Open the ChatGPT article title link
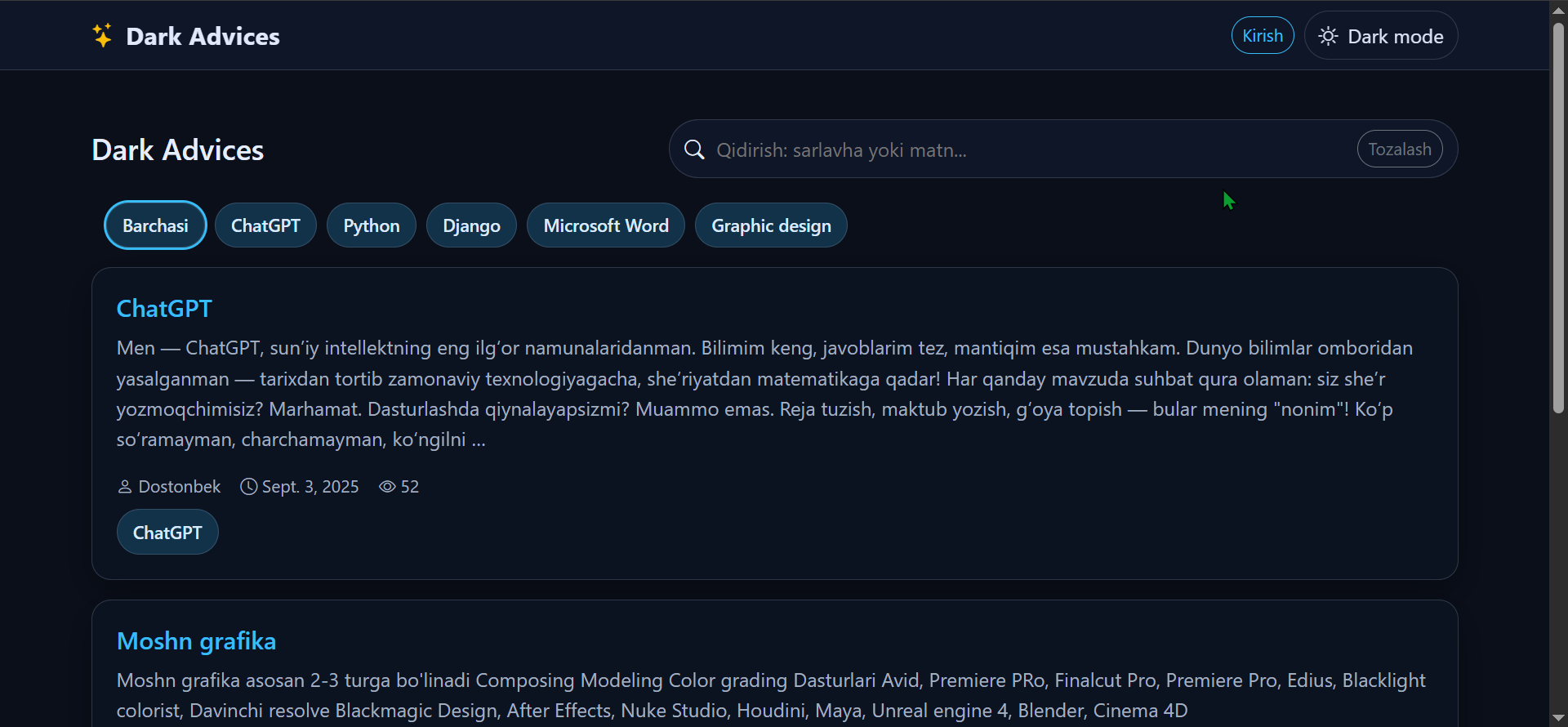The height and width of the screenshot is (727, 1568). pyautogui.click(x=164, y=309)
